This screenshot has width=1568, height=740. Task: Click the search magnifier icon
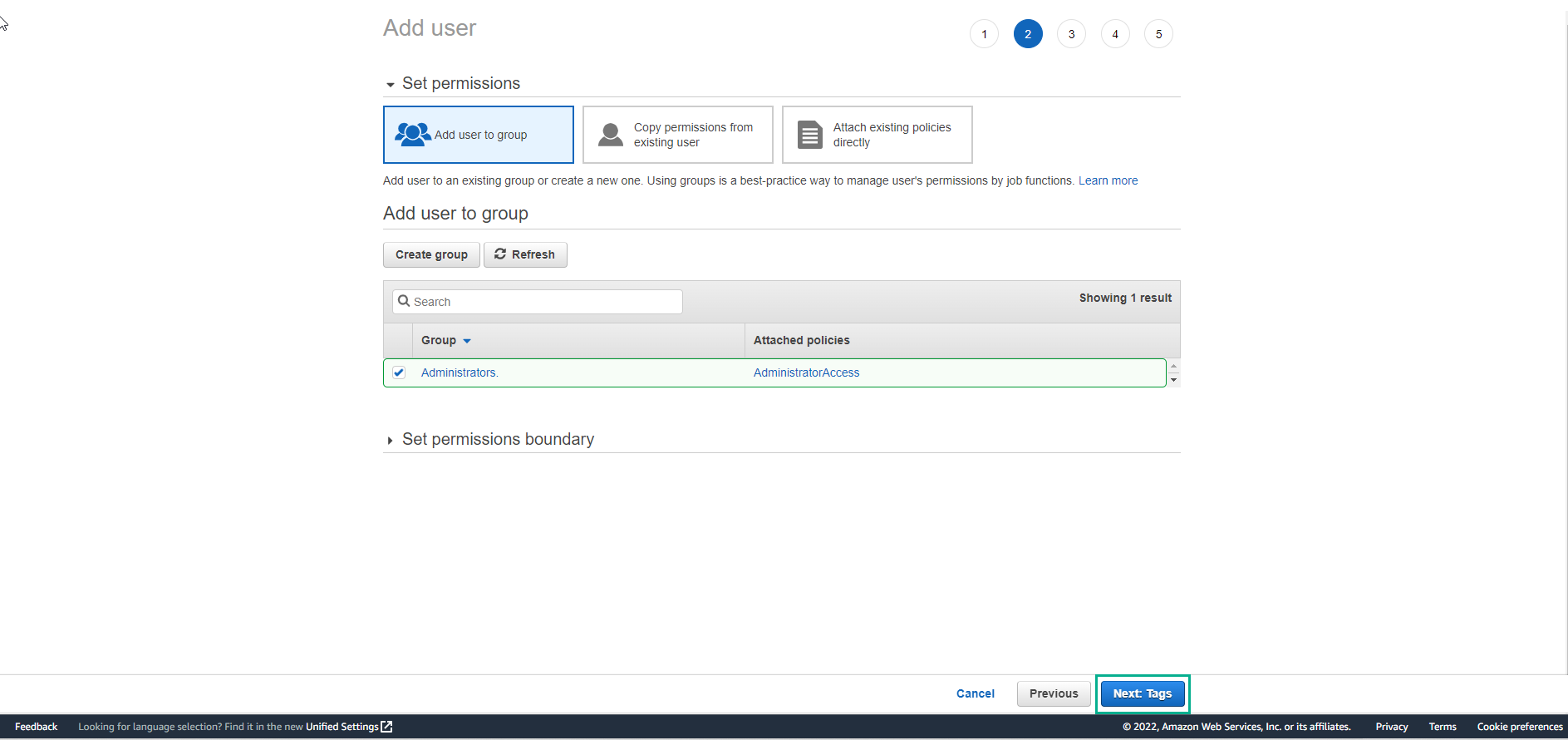tap(405, 301)
